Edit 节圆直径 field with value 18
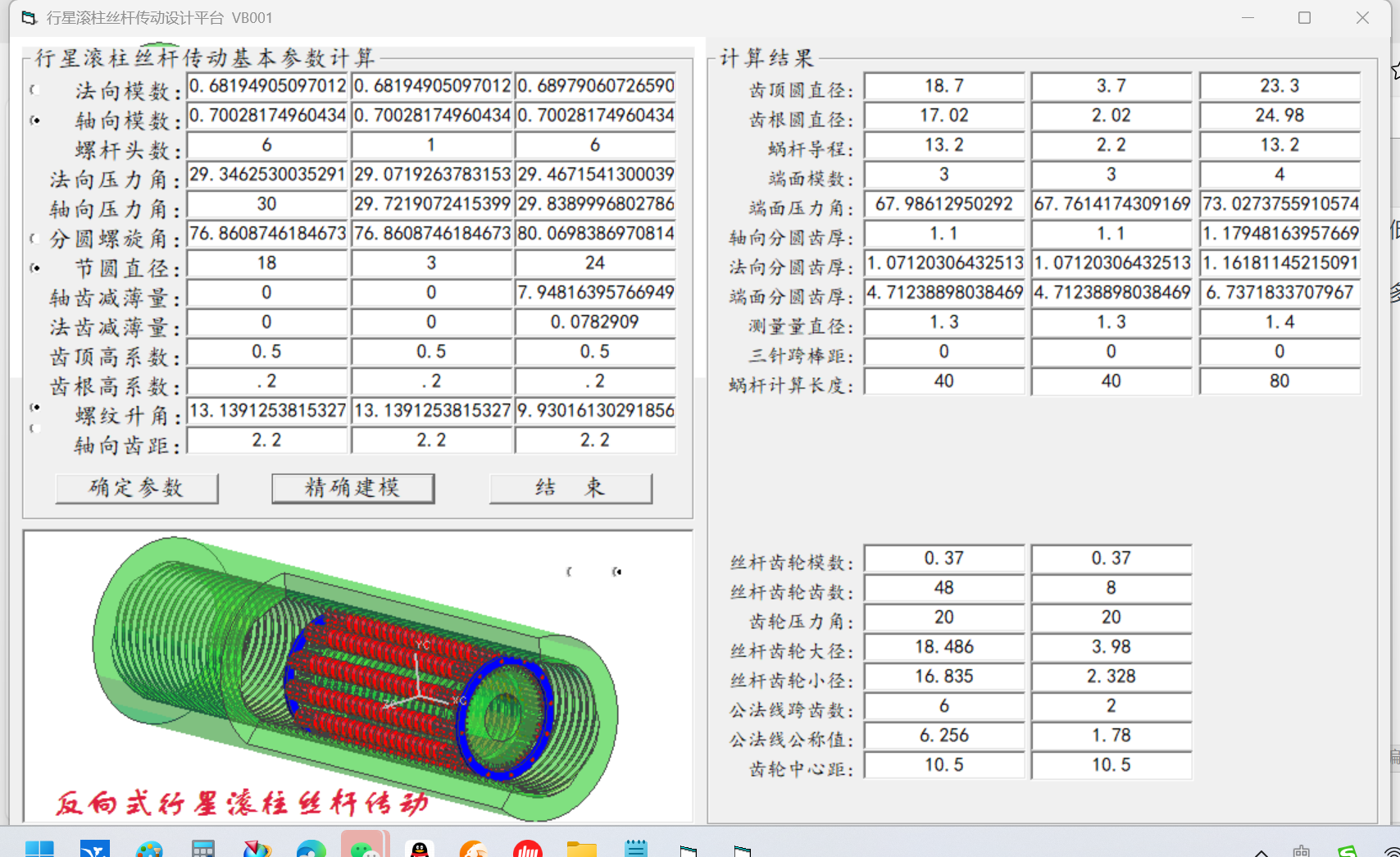 [x=267, y=262]
